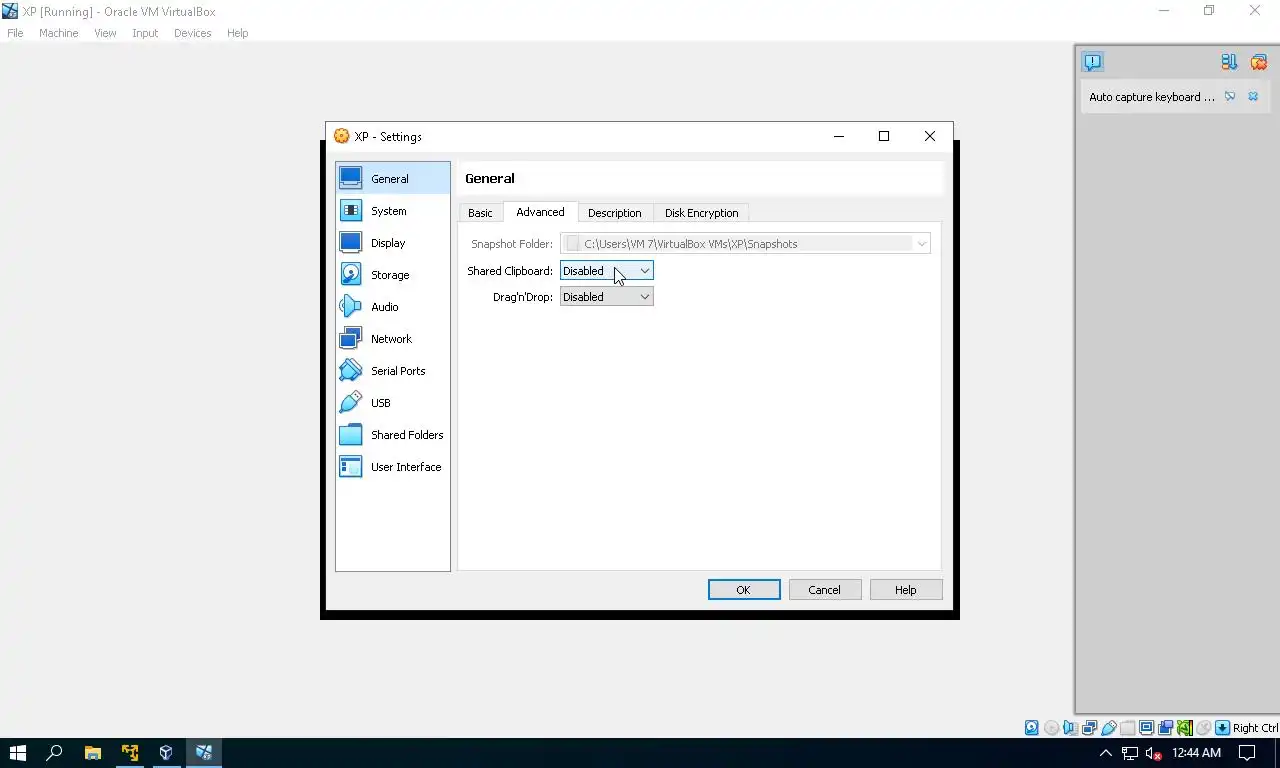The width and height of the screenshot is (1280, 768).
Task: Open the View menu
Action: (105, 33)
